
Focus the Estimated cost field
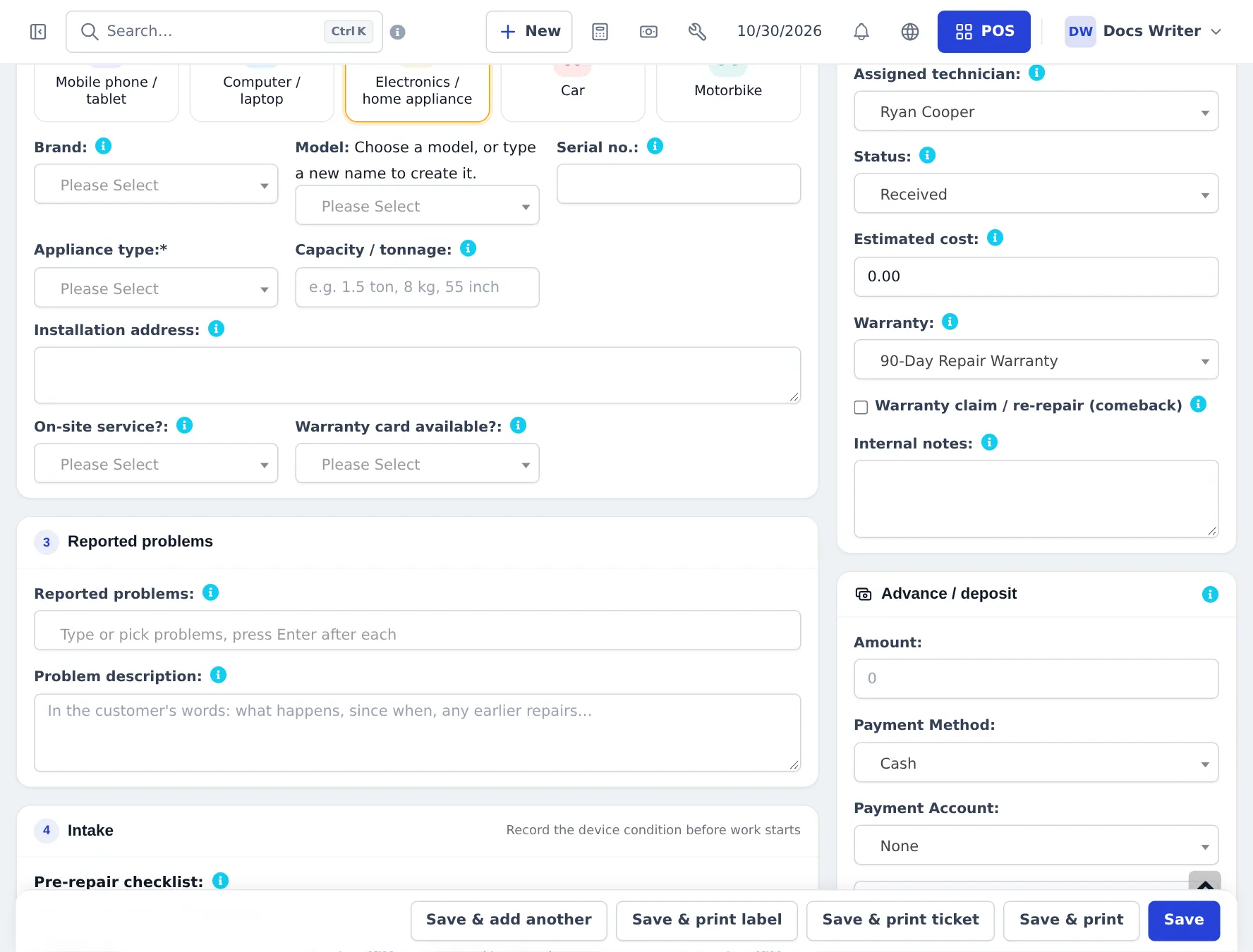1036,276
